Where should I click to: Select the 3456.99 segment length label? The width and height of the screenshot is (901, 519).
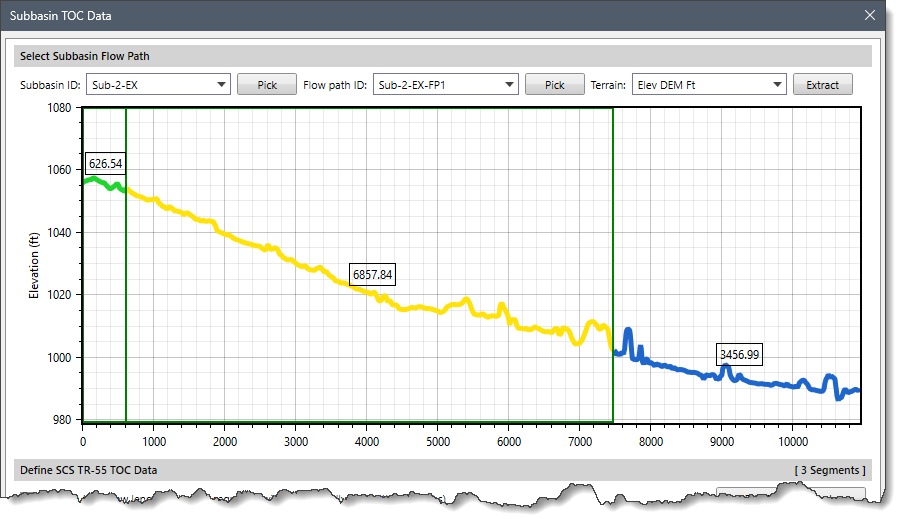(x=739, y=354)
